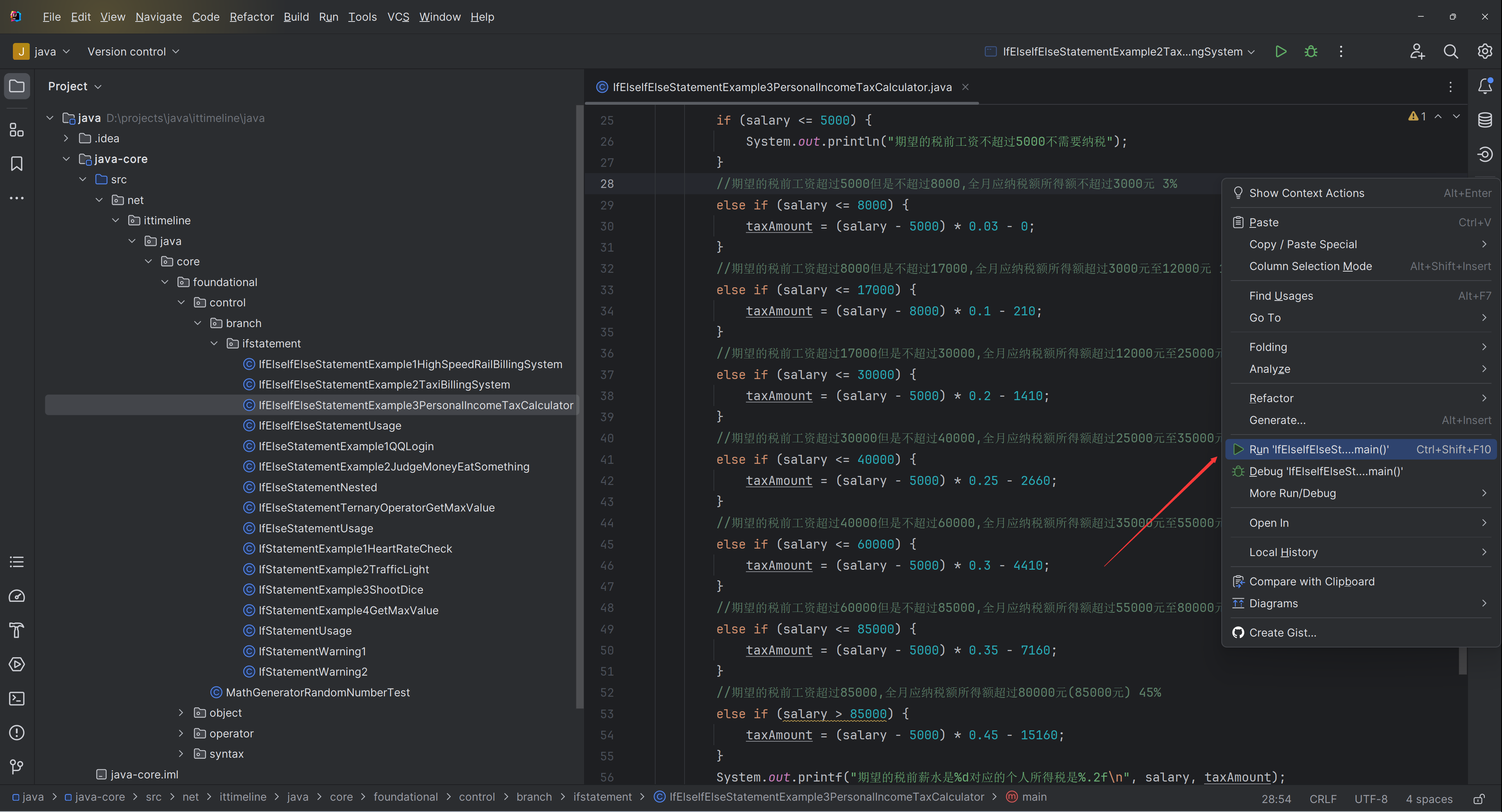Image resolution: width=1502 pixels, height=812 pixels.
Task: Open the AI assistant spiral icon
Action: coord(1485,154)
